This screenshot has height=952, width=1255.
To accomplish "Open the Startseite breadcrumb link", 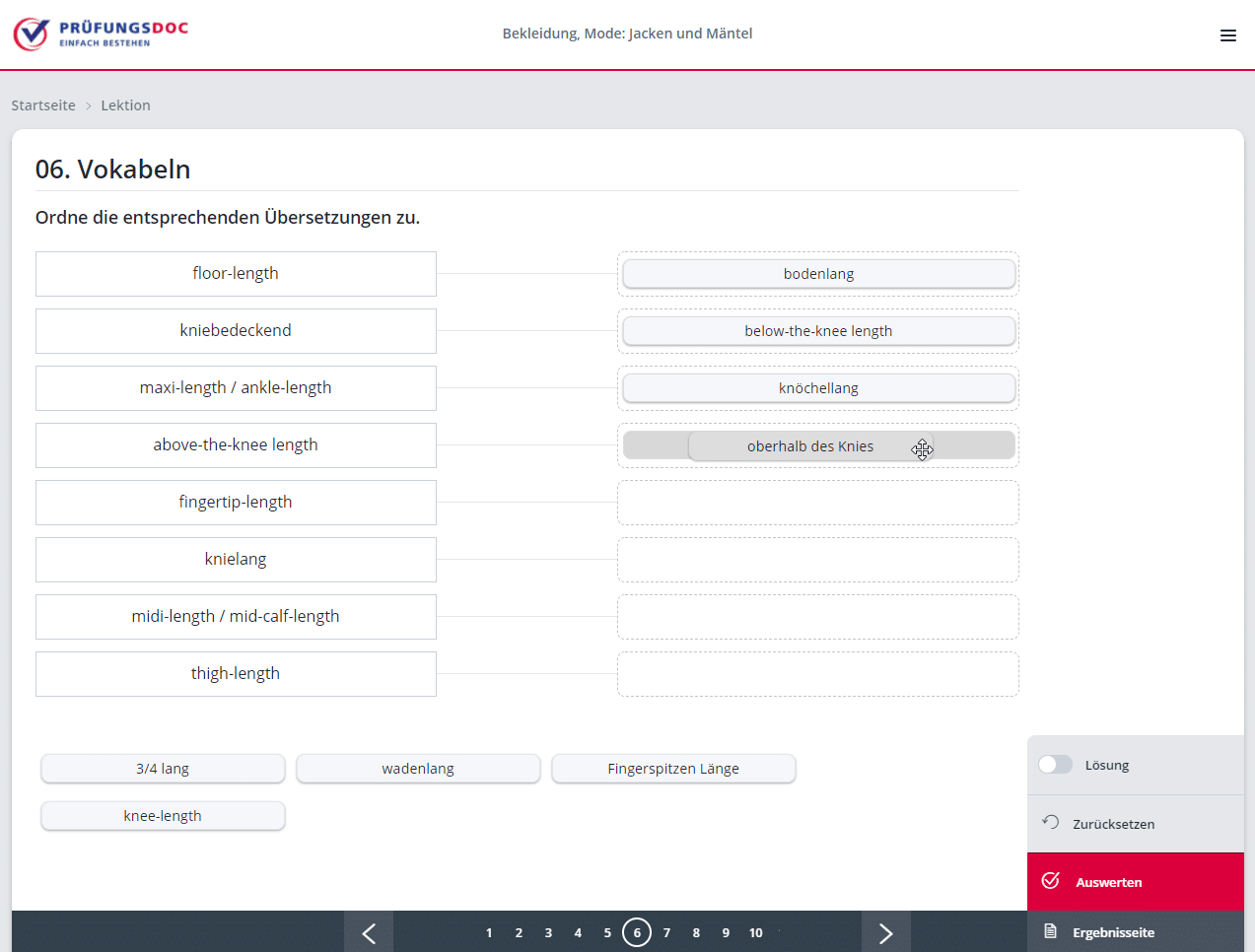I will (43, 105).
